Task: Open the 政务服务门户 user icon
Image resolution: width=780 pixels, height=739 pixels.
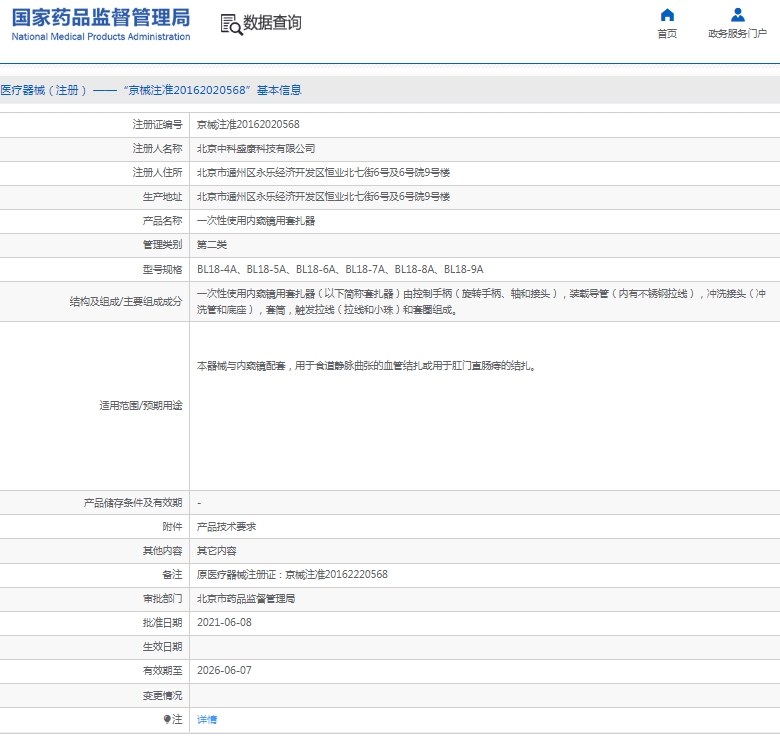Action: (x=737, y=15)
